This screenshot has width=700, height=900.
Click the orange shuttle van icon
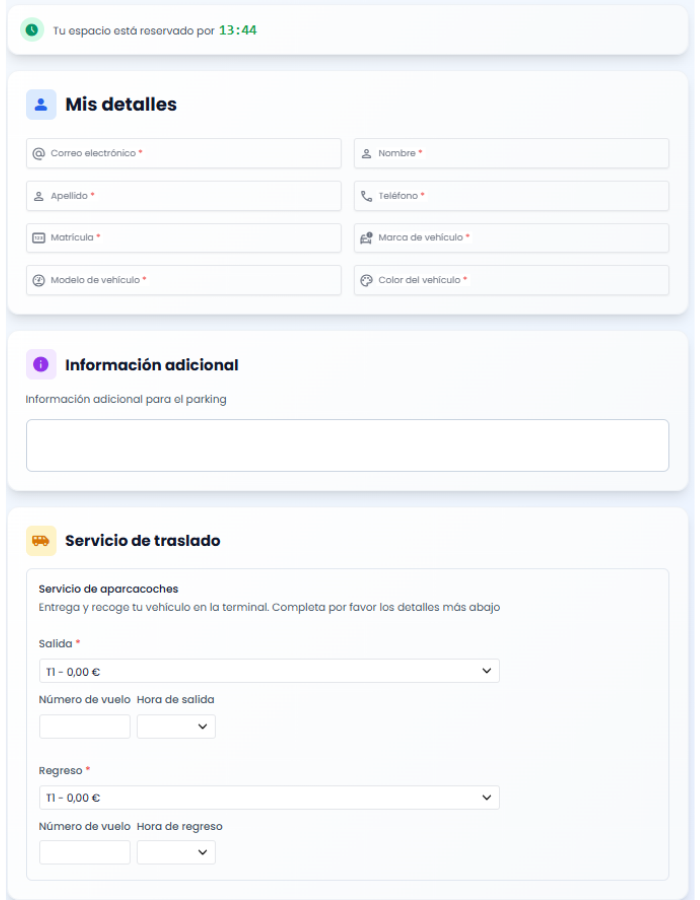(41, 540)
